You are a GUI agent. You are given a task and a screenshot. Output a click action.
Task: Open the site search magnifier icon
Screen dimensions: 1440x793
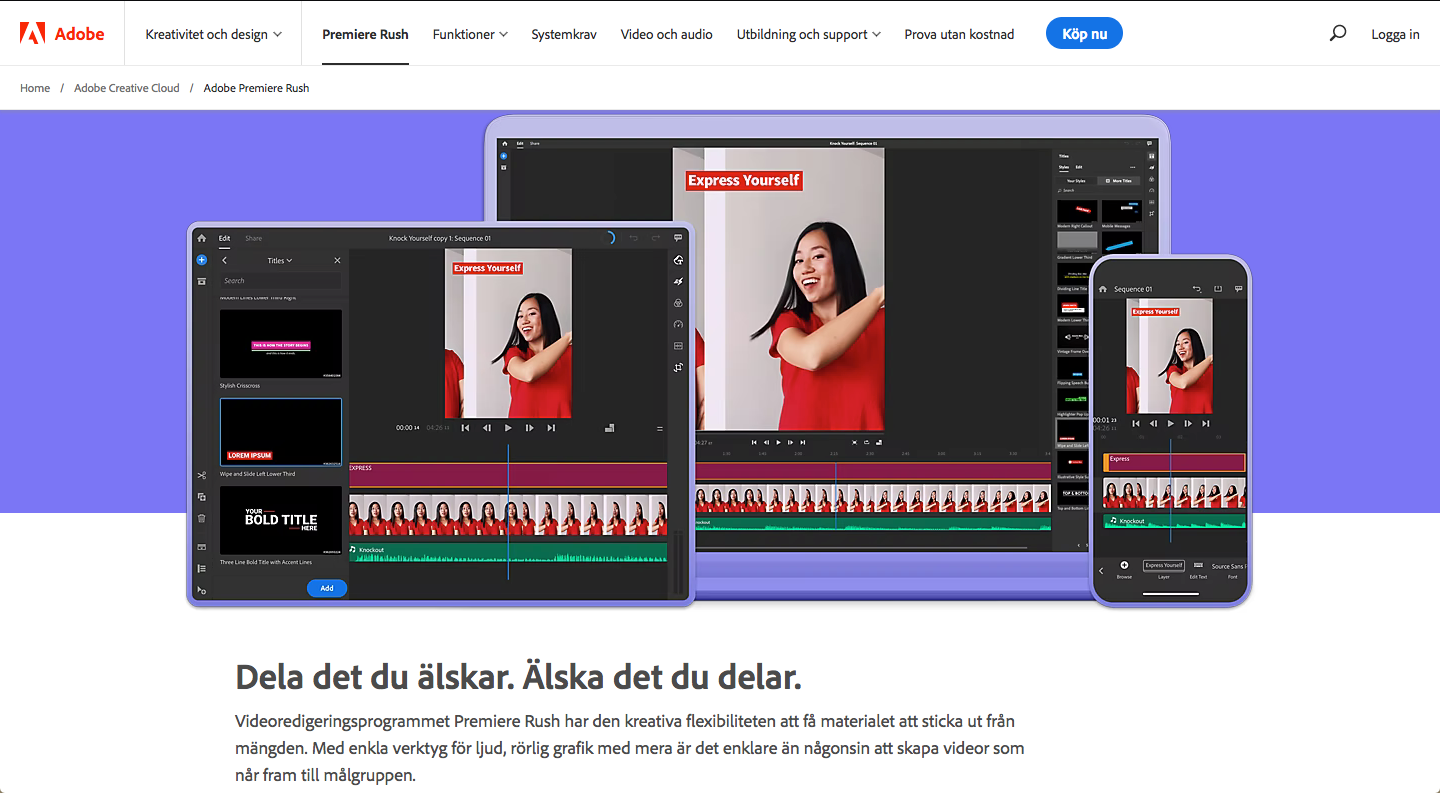[x=1338, y=33]
